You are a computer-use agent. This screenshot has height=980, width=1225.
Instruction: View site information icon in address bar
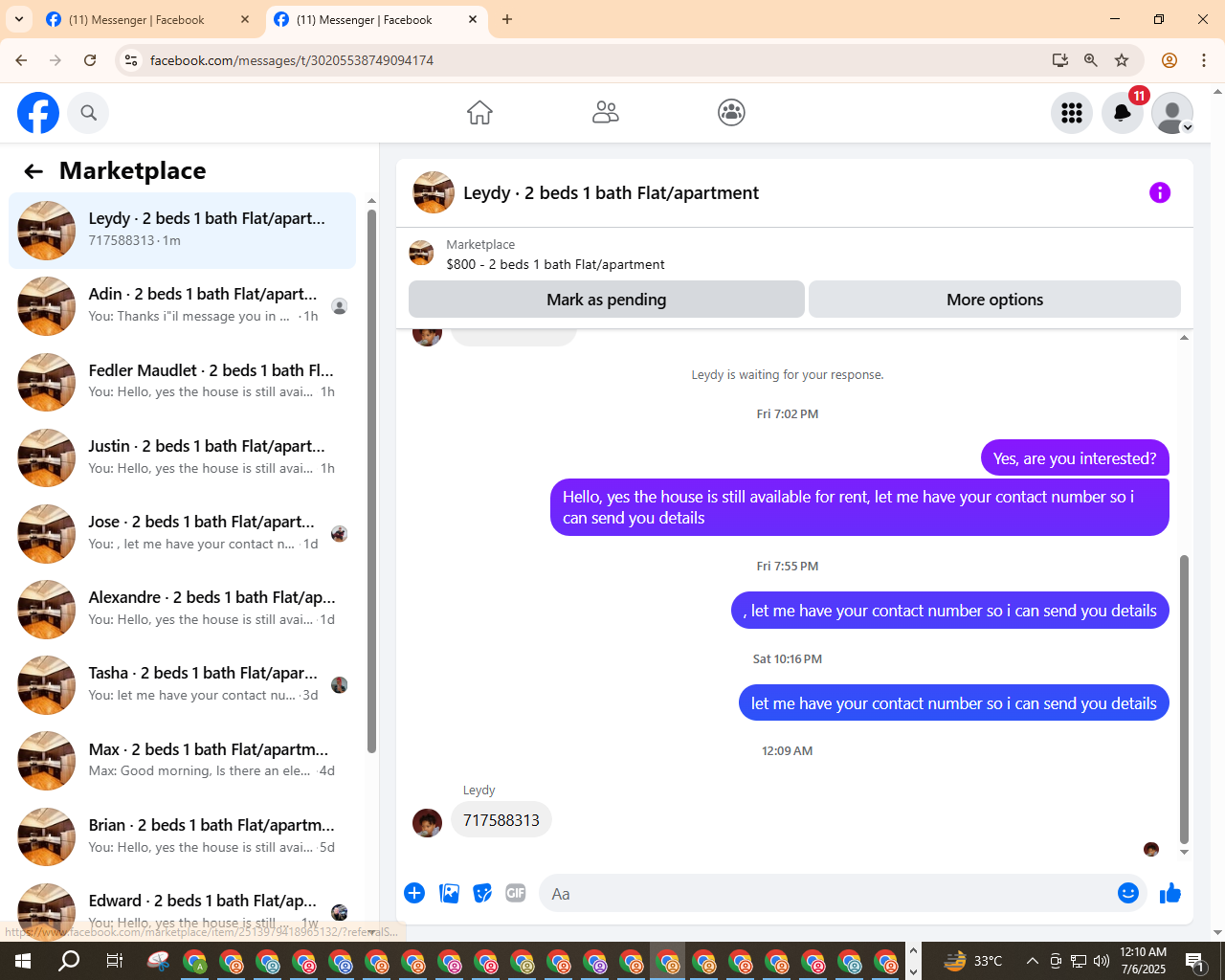pos(131,60)
